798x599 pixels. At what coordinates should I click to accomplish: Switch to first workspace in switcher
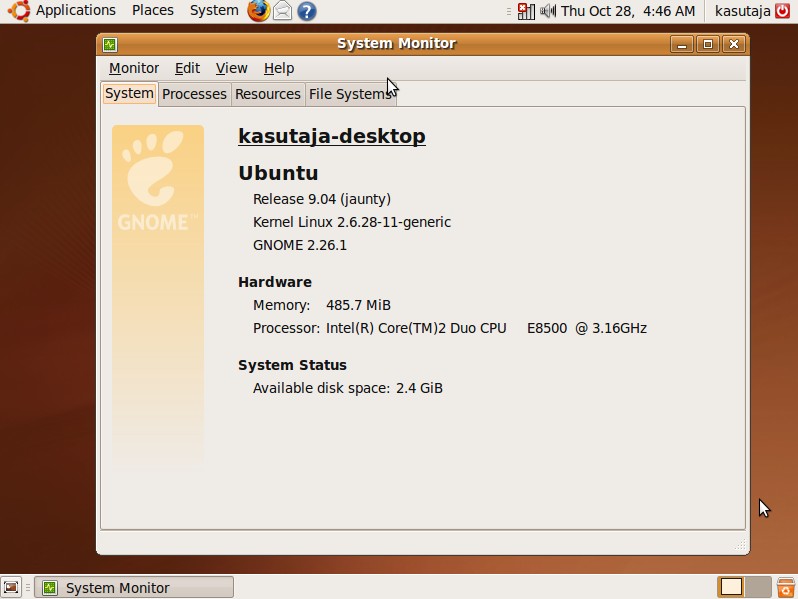click(731, 587)
